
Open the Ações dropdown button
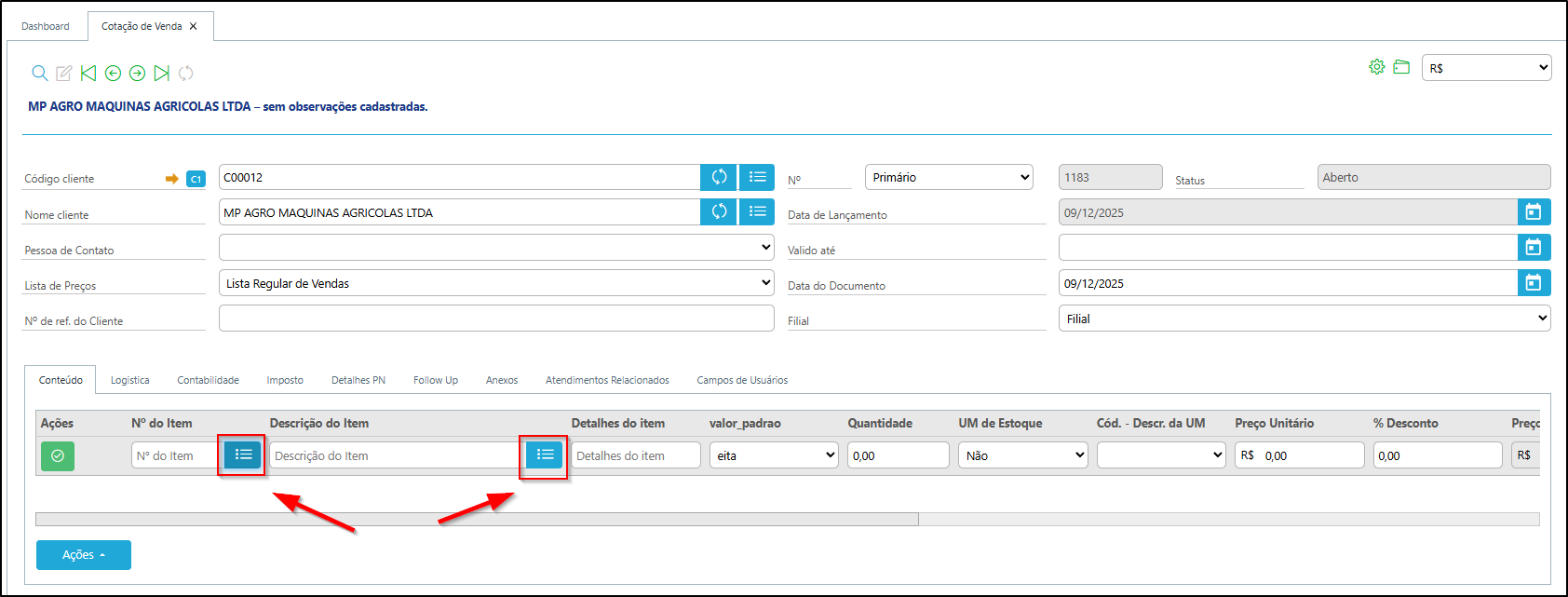coord(83,555)
